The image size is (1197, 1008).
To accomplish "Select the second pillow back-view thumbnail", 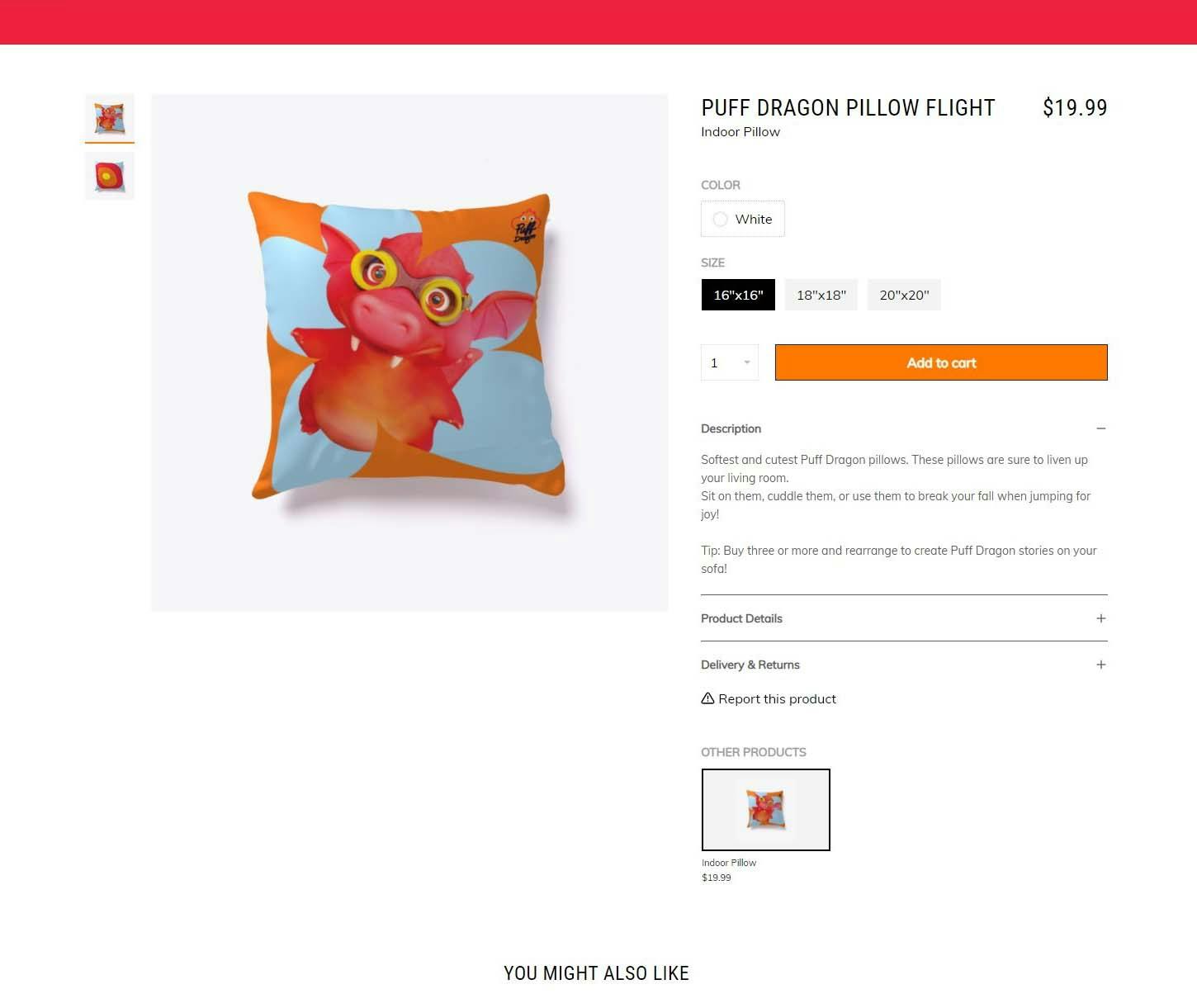I will tap(109, 176).
